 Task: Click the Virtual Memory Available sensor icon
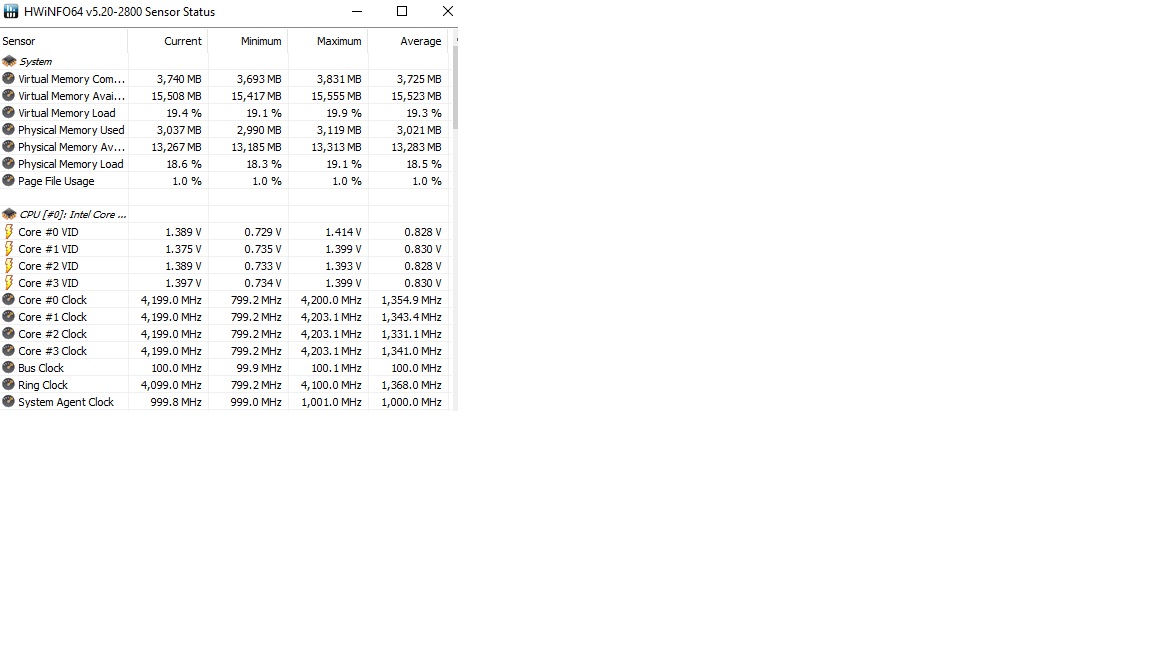(9, 95)
